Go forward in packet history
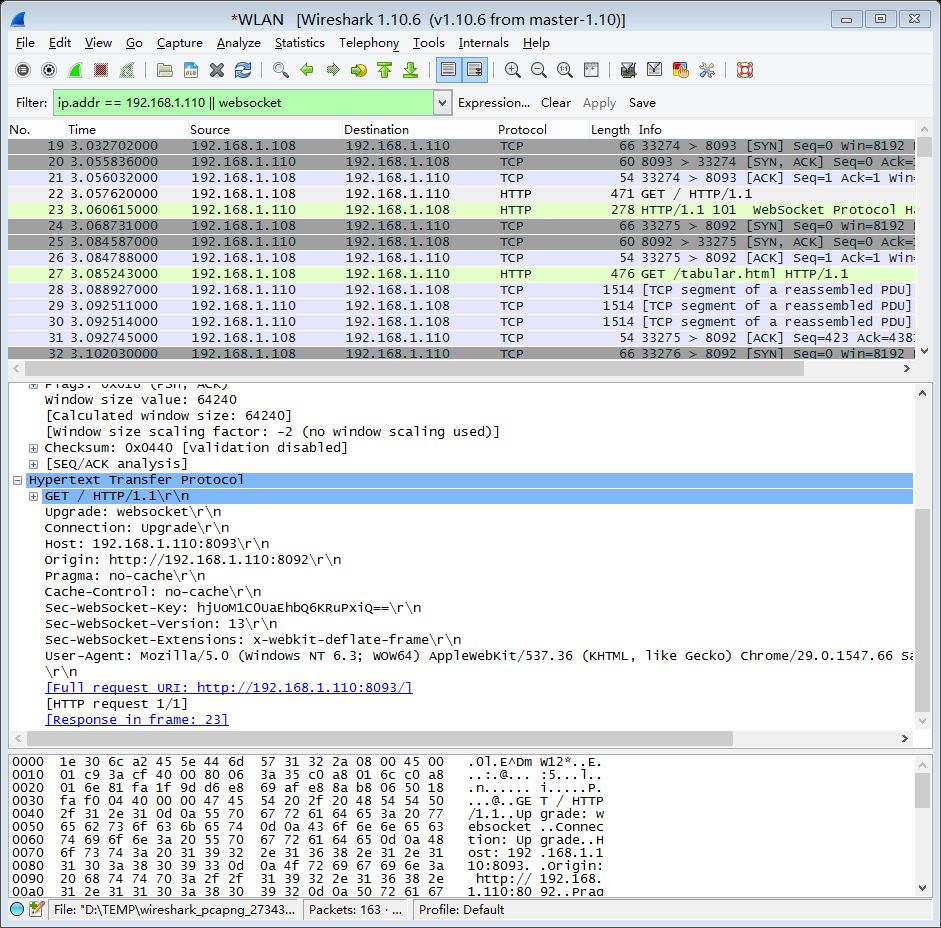Screen dimensions: 941x928 pos(332,70)
